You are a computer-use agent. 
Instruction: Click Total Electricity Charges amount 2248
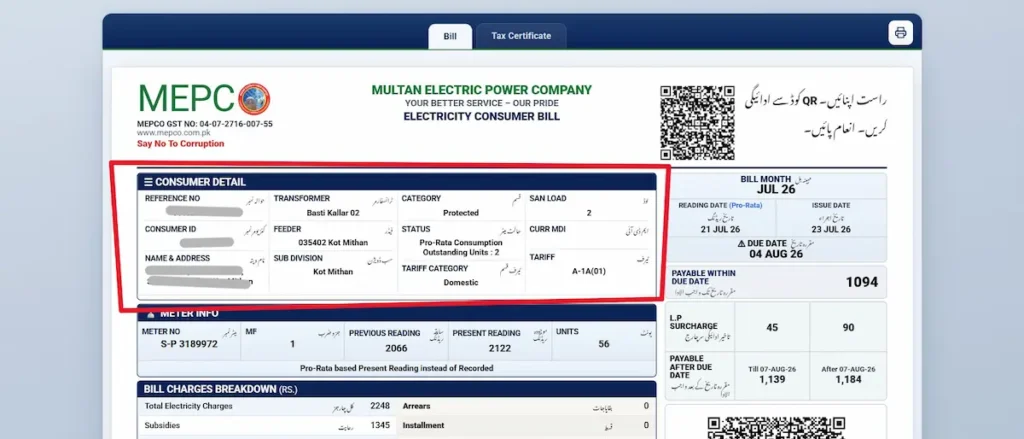coord(379,406)
